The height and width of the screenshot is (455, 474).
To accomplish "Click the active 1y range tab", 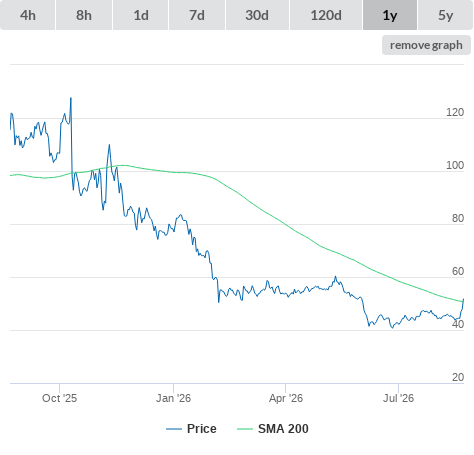I will coord(390,15).
